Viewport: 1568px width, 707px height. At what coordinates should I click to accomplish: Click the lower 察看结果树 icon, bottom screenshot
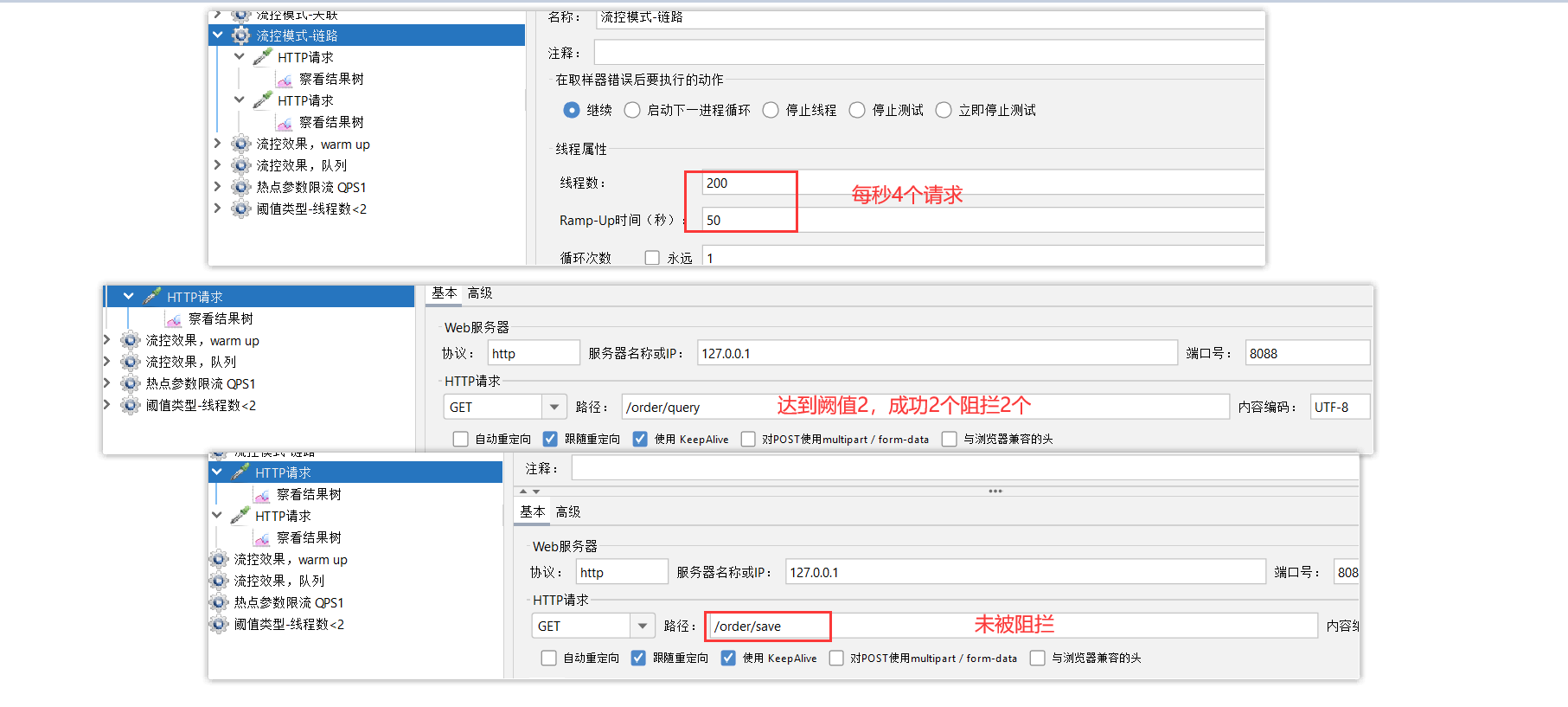click(x=262, y=538)
